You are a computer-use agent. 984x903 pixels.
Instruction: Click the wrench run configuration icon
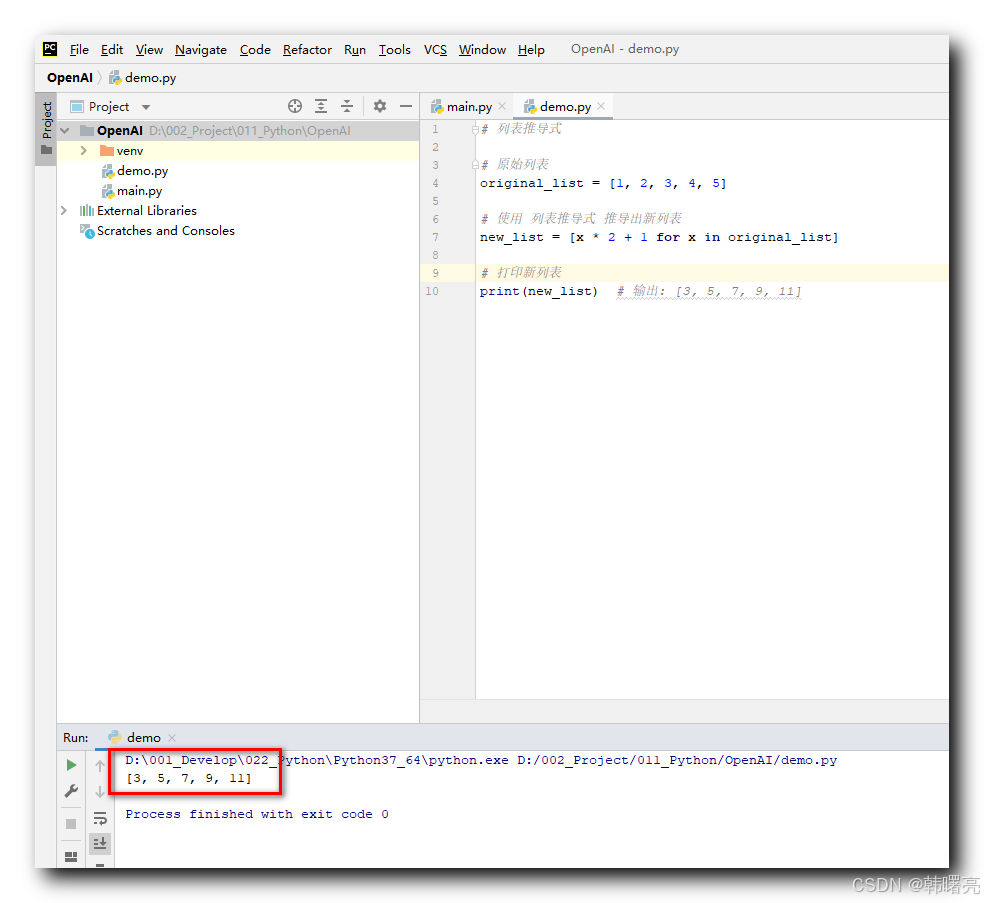coord(72,791)
